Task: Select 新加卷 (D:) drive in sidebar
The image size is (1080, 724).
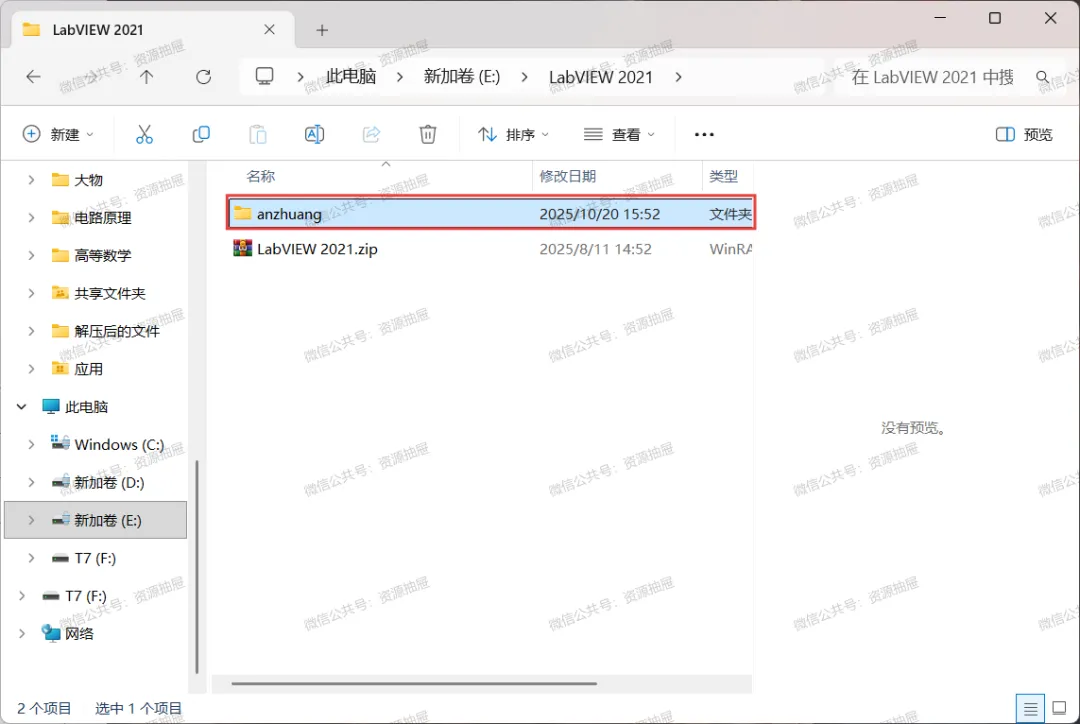Action: tap(109, 482)
